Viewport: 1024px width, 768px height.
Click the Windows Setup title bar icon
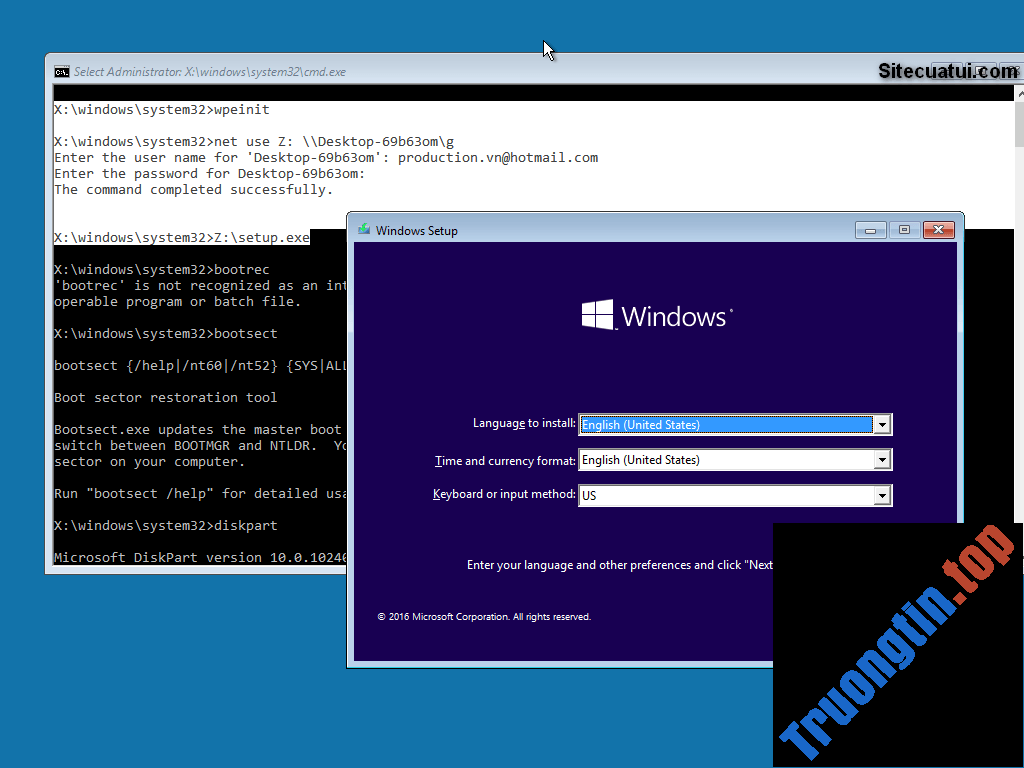(363, 230)
